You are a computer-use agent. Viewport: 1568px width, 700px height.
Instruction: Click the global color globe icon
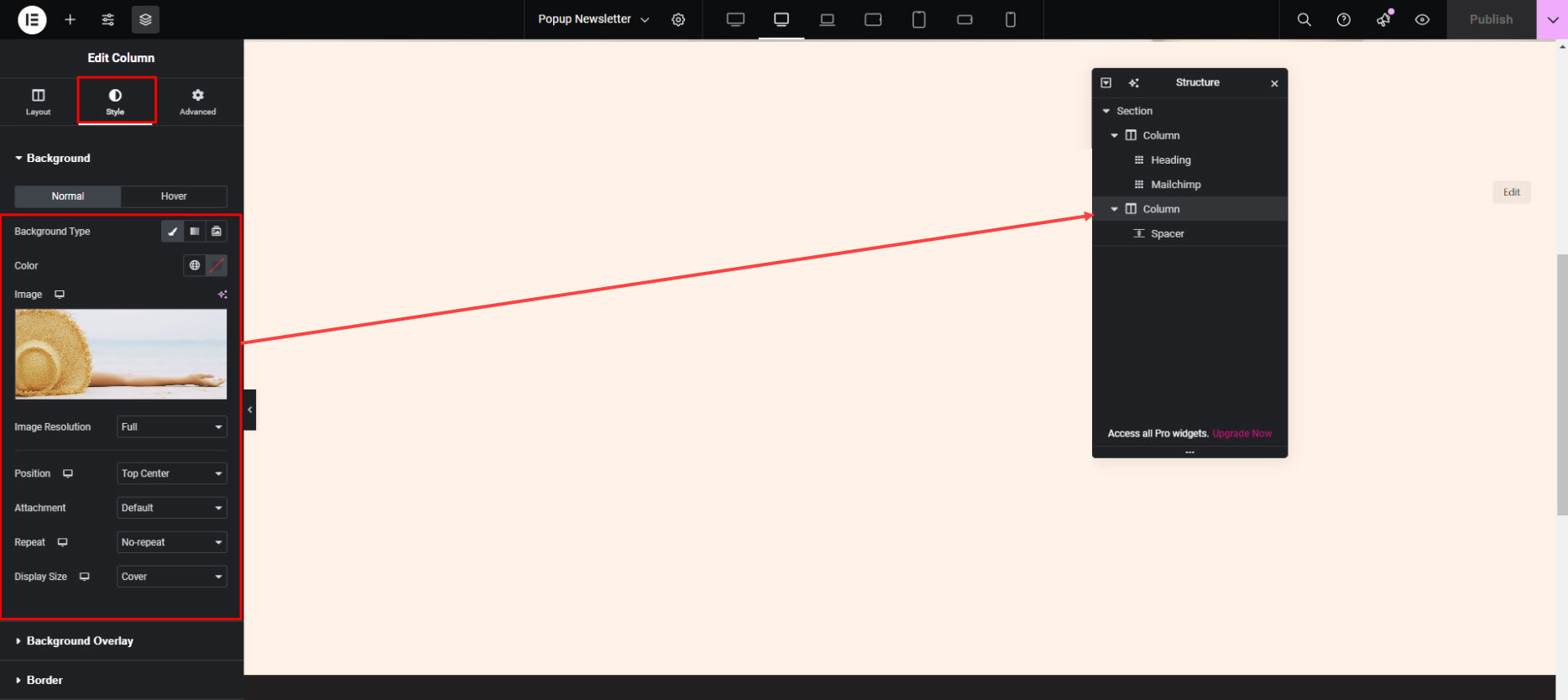(195, 265)
